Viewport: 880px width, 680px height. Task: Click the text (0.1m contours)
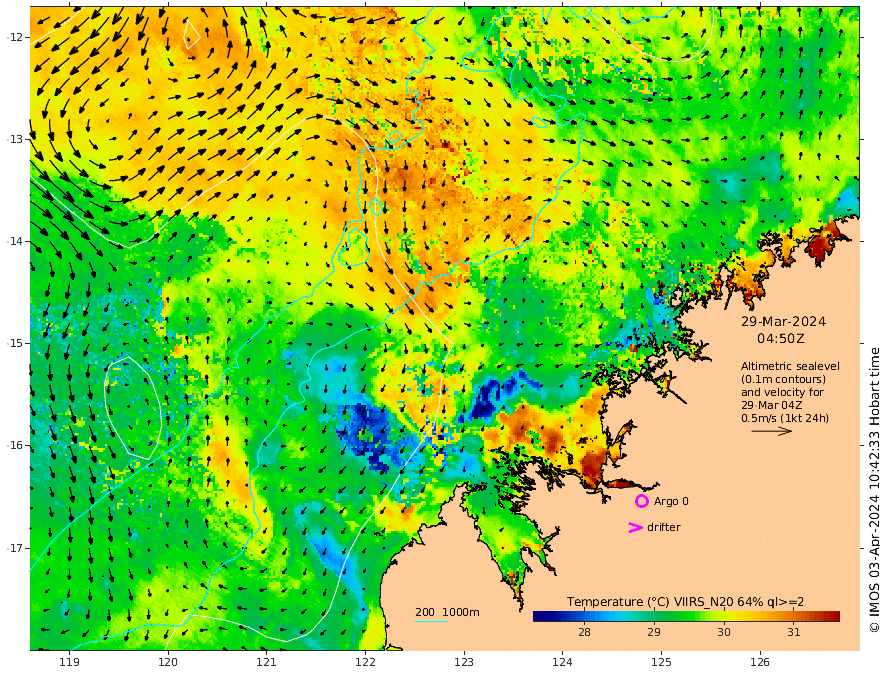click(x=783, y=379)
